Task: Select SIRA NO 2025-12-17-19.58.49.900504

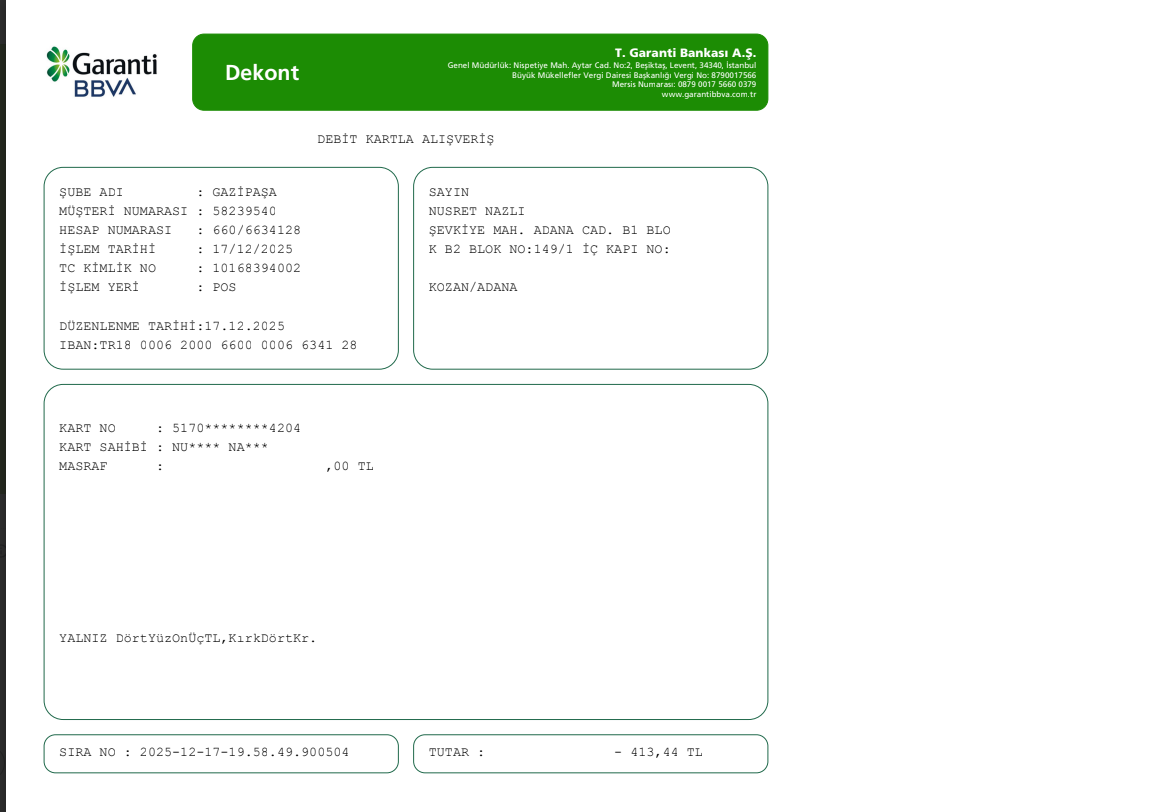Action: (204, 752)
